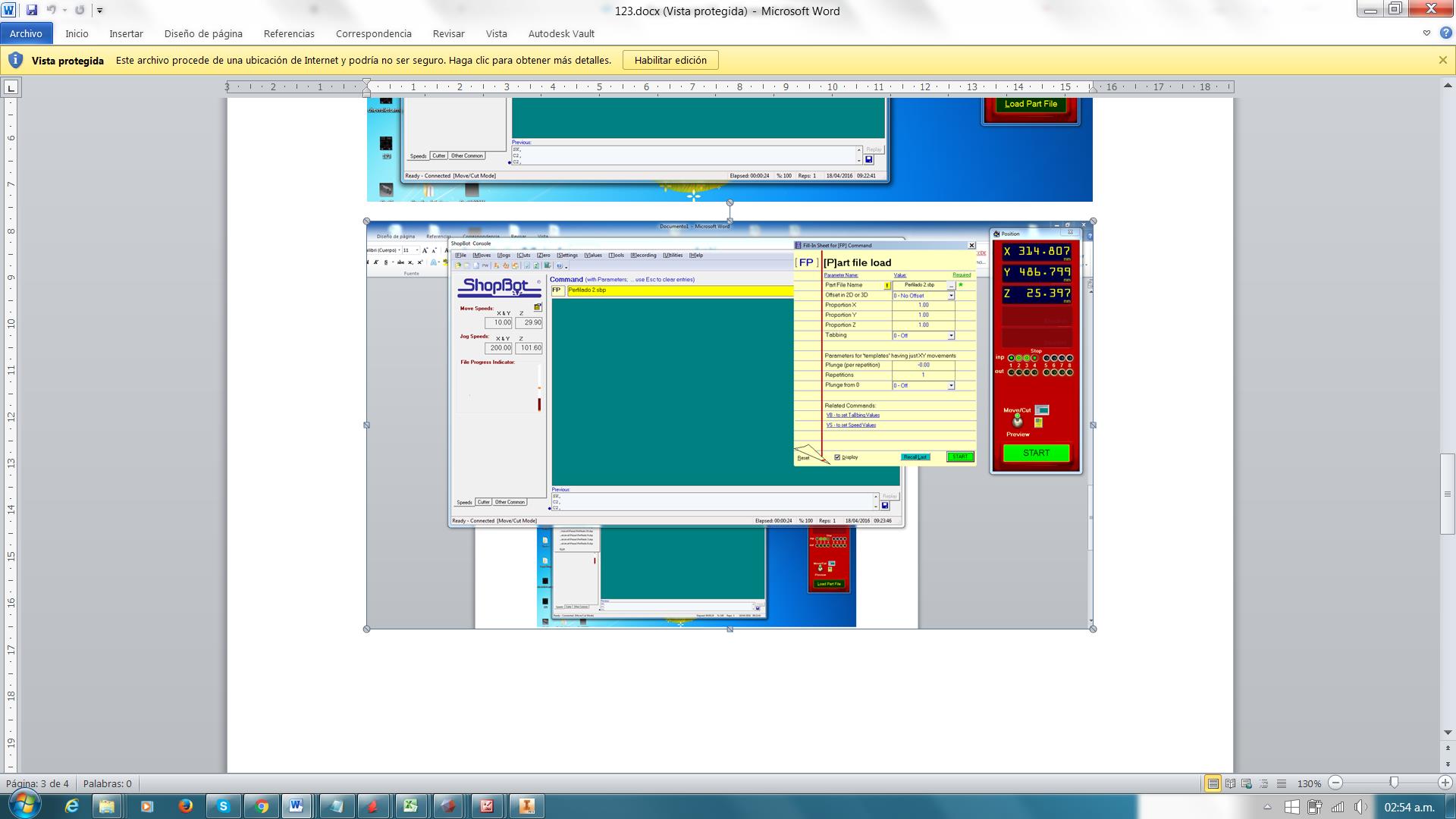This screenshot has height=819, width=1456.
Task: Click the Palabras: 0 word count
Action: pos(108,783)
